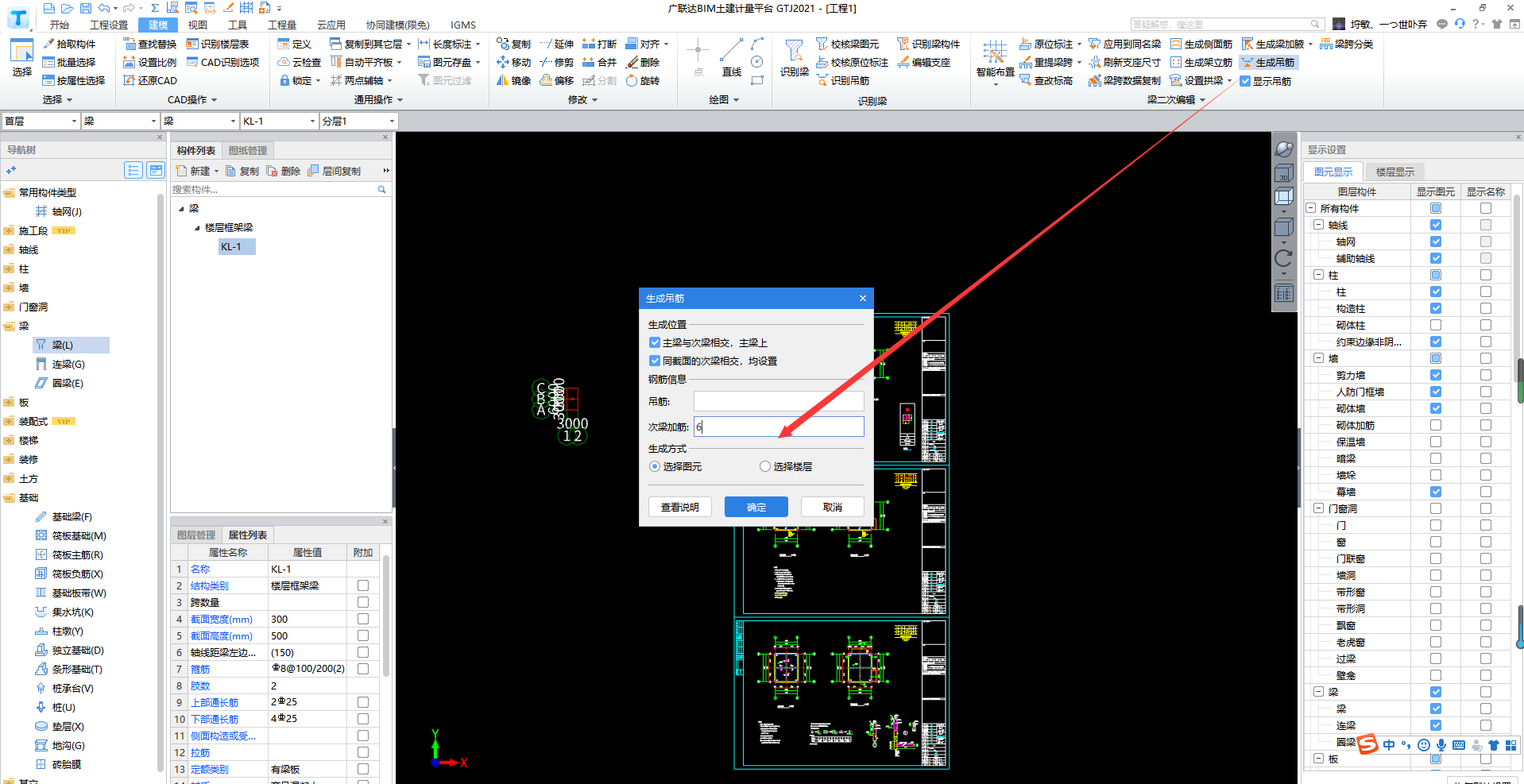Toggle 显示图元 checkbox for 剪力墙

pos(1435,375)
